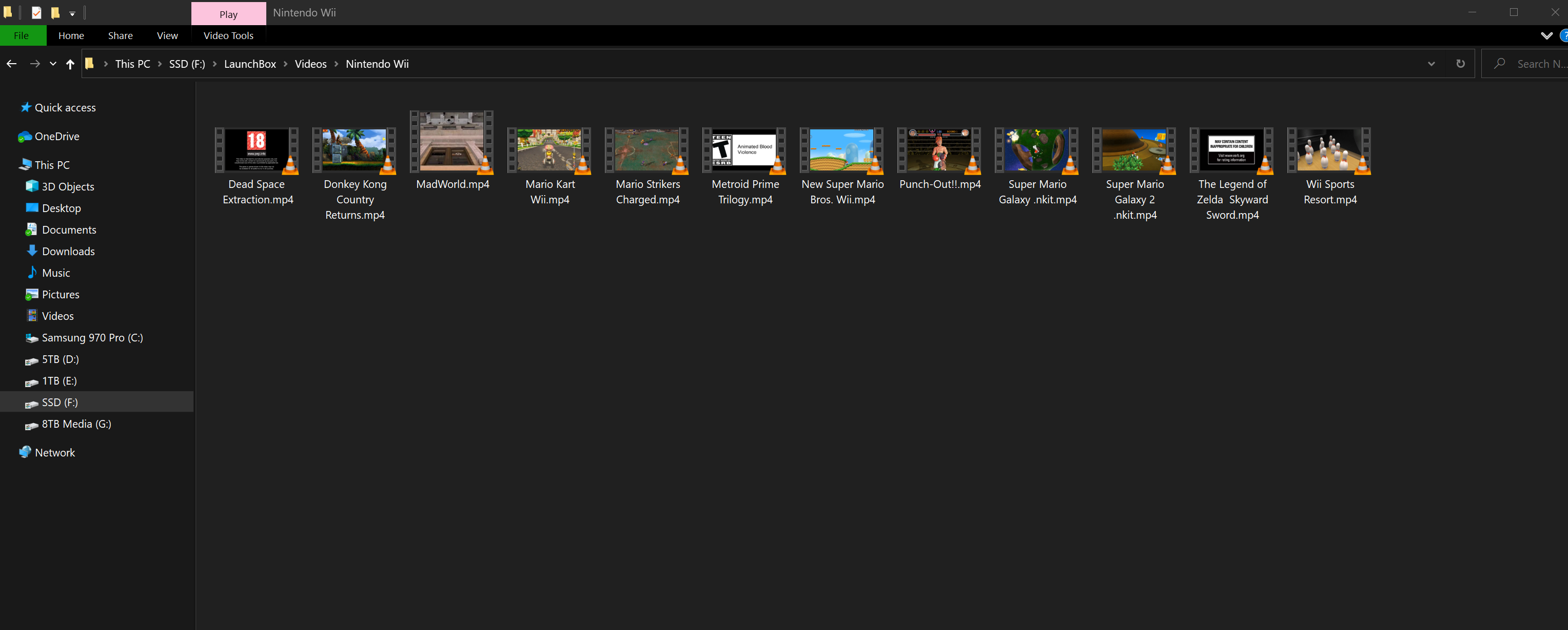This screenshot has height=630, width=1568.
Task: Expand the ribbon with the chevron
Action: (1546, 35)
